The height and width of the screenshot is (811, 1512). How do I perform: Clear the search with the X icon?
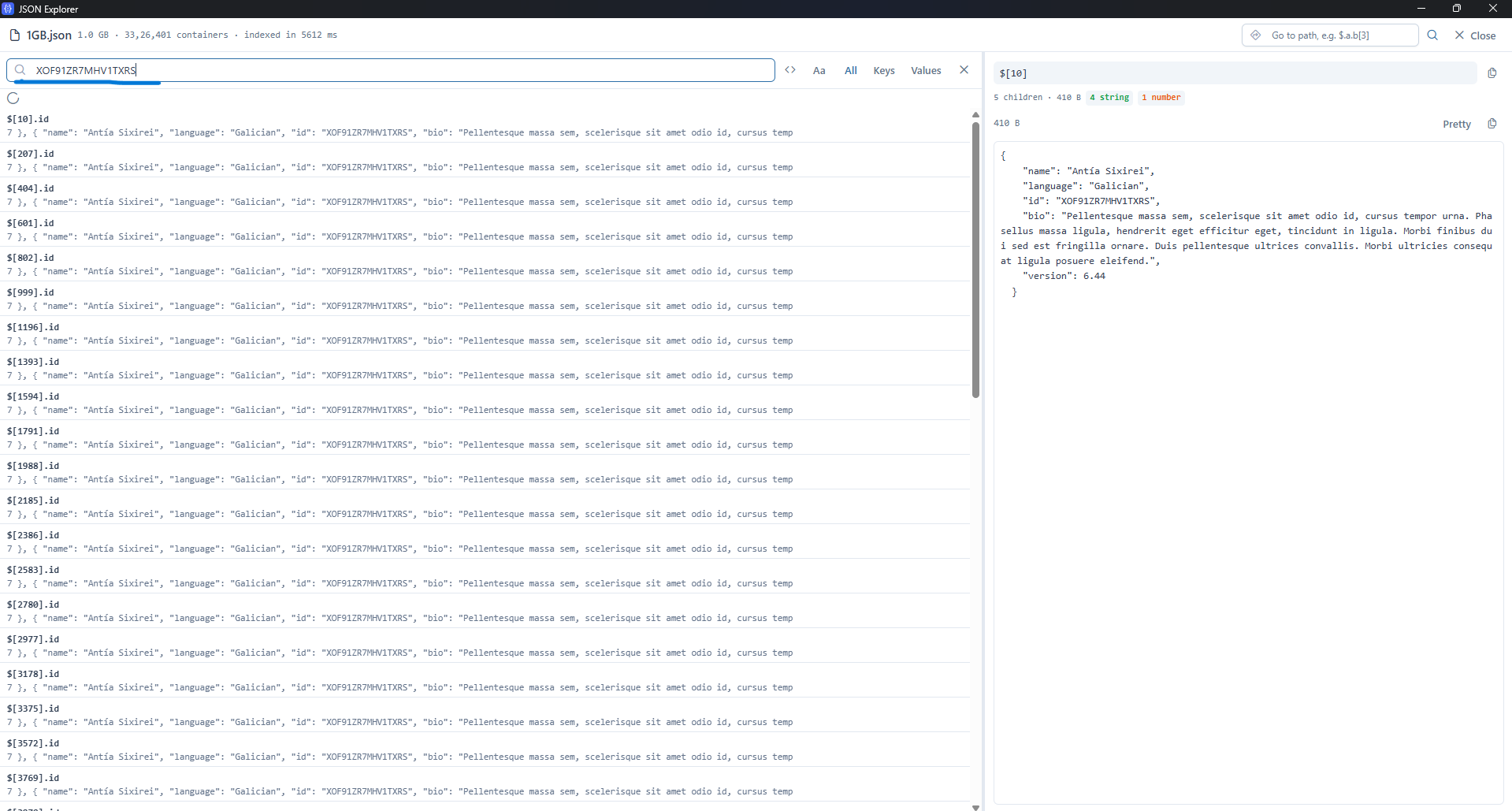[964, 70]
